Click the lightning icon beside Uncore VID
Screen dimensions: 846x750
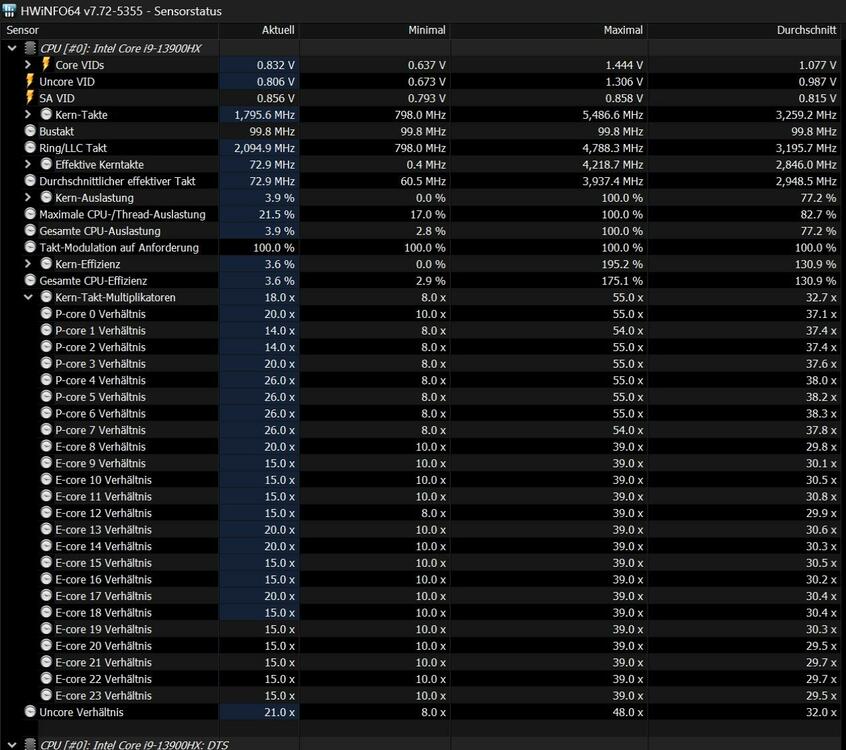(30, 81)
